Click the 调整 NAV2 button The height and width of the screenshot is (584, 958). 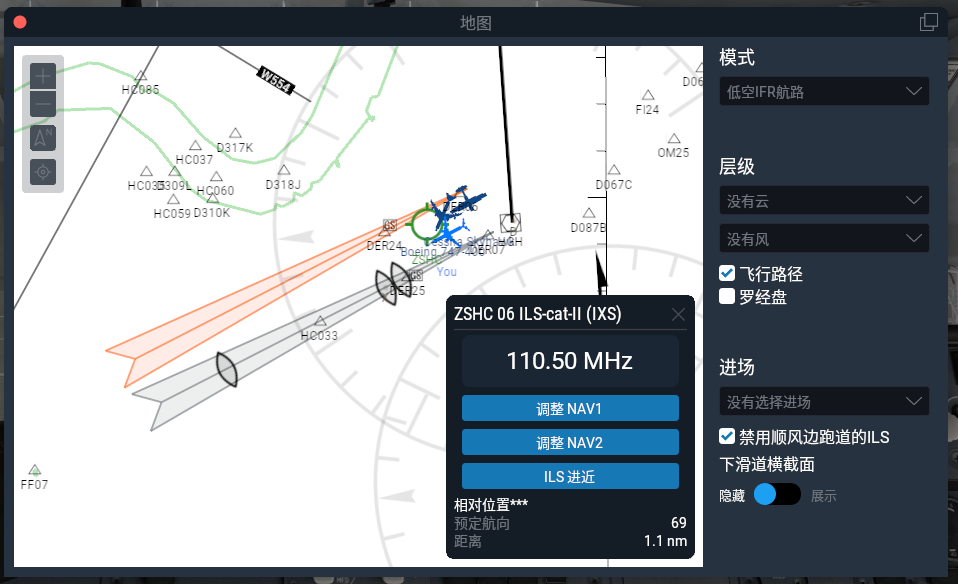570,442
